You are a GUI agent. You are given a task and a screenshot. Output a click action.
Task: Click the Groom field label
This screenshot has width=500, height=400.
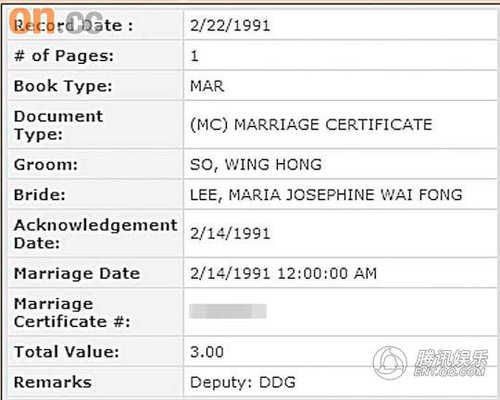(x=46, y=165)
